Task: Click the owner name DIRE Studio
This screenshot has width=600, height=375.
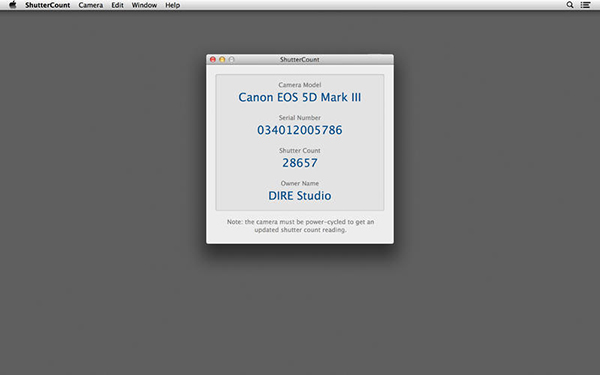Action: [x=300, y=196]
